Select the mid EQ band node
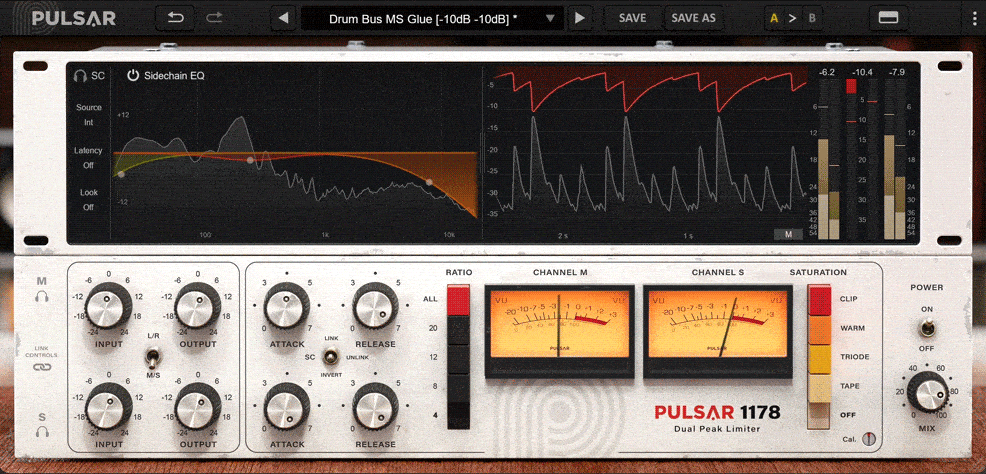Viewport: 986px width, 474px height. (250, 160)
